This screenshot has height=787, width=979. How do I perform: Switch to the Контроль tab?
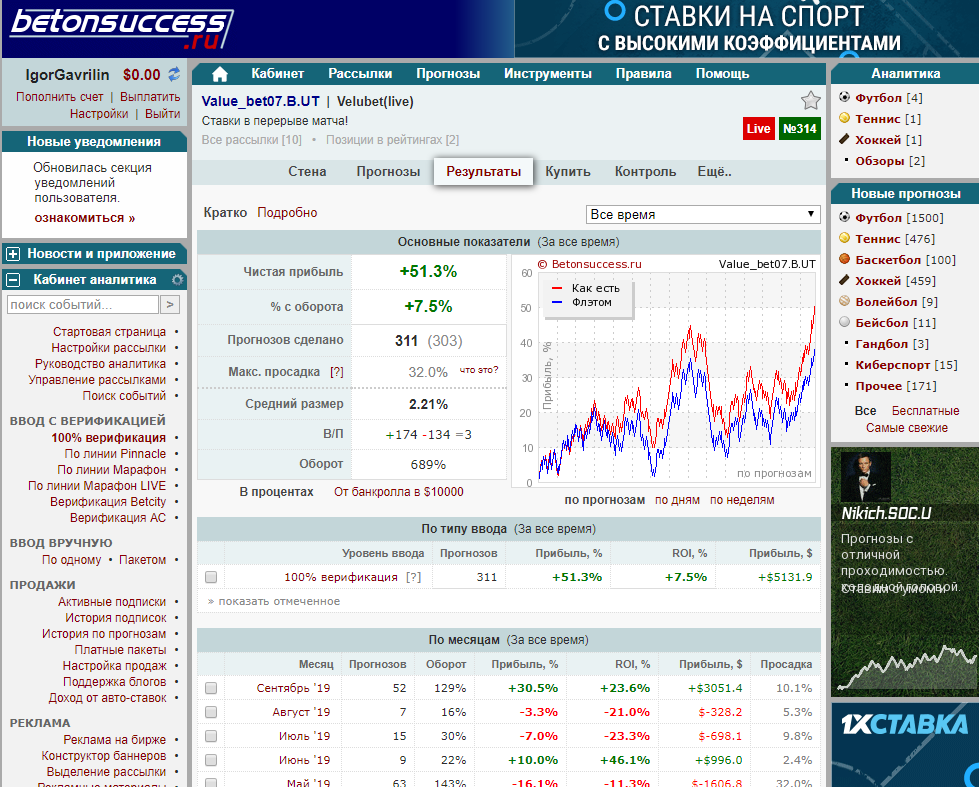tap(645, 171)
